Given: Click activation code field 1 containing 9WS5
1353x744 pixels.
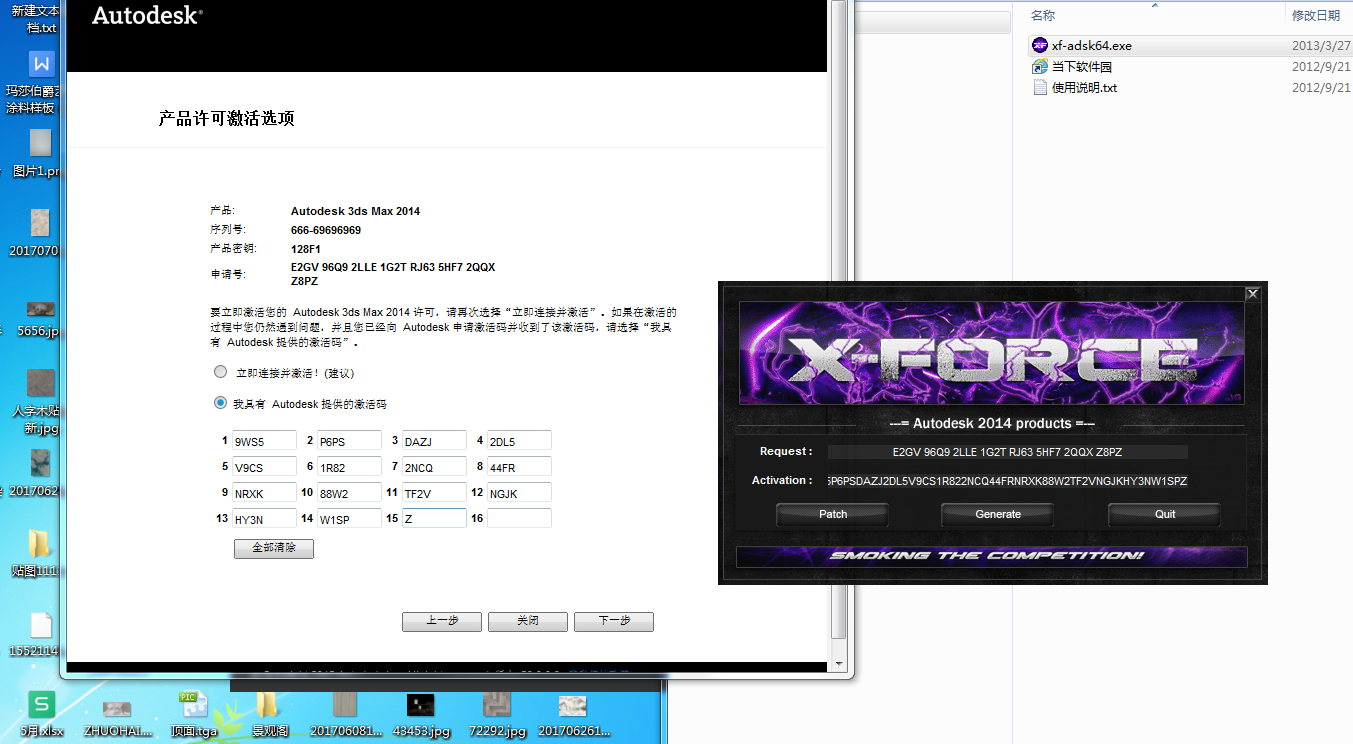Looking at the screenshot, I should (x=264, y=441).
